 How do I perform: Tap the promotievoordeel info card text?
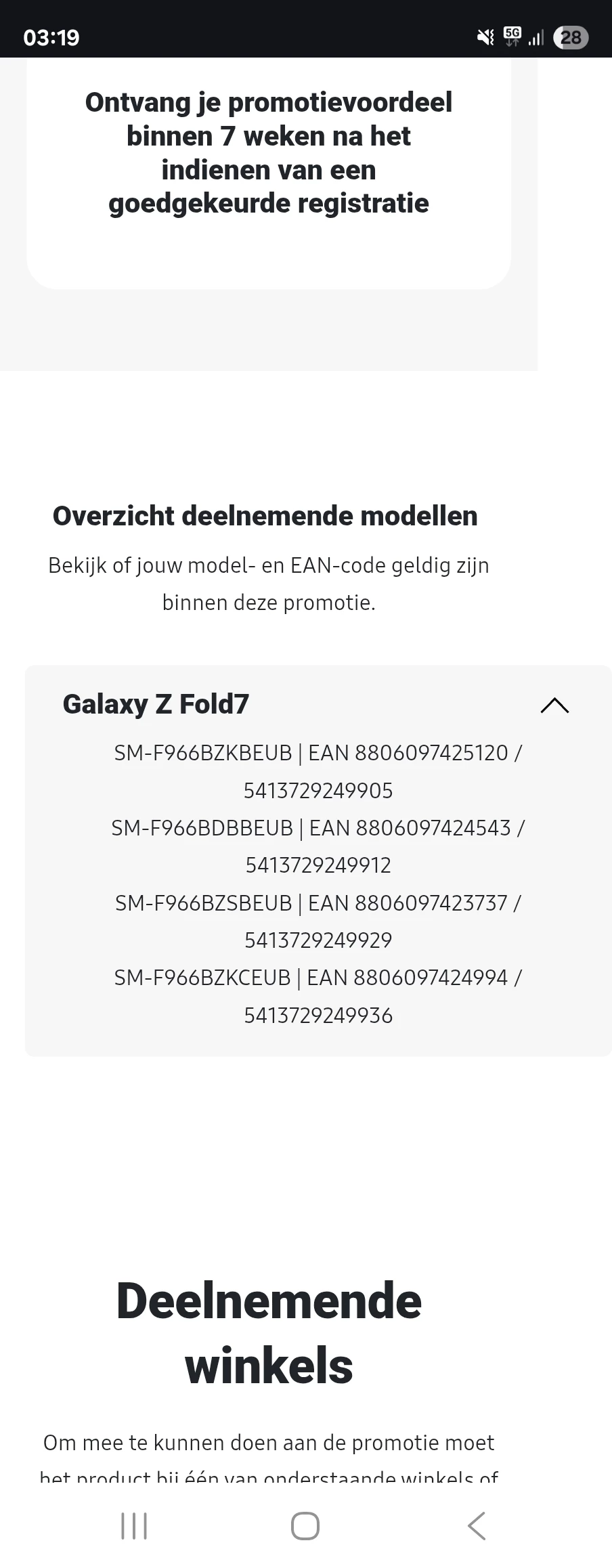pyautogui.click(x=269, y=152)
